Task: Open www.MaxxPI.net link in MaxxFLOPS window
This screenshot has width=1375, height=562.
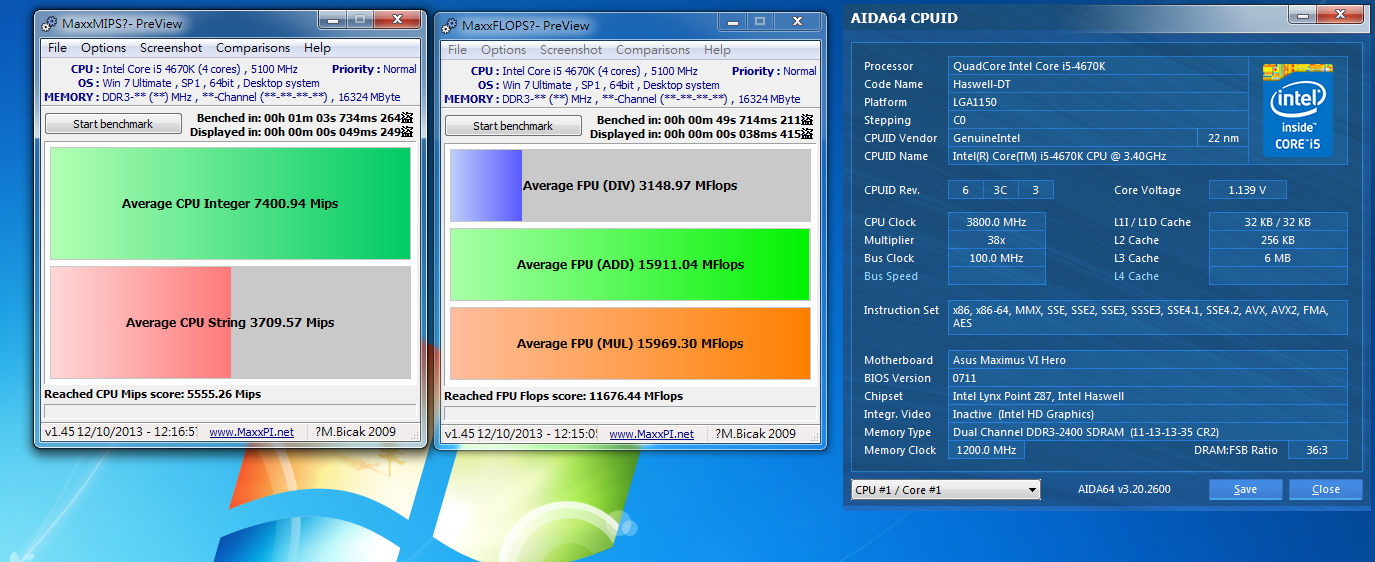Action: [x=651, y=434]
